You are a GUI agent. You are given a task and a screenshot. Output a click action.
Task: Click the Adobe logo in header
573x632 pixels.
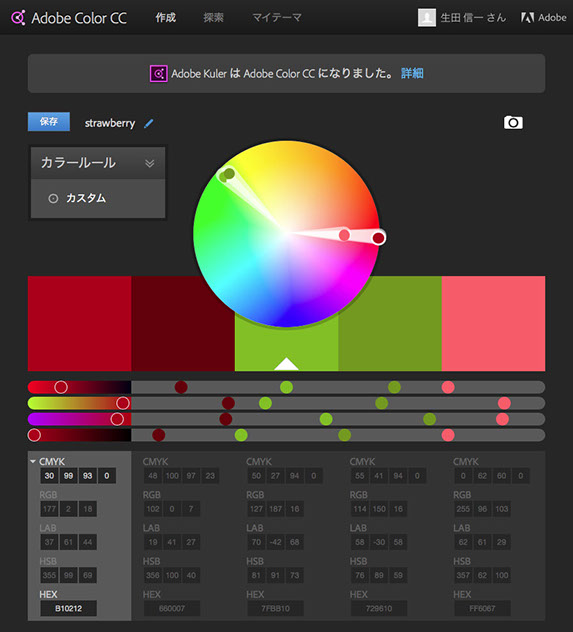tap(543, 18)
